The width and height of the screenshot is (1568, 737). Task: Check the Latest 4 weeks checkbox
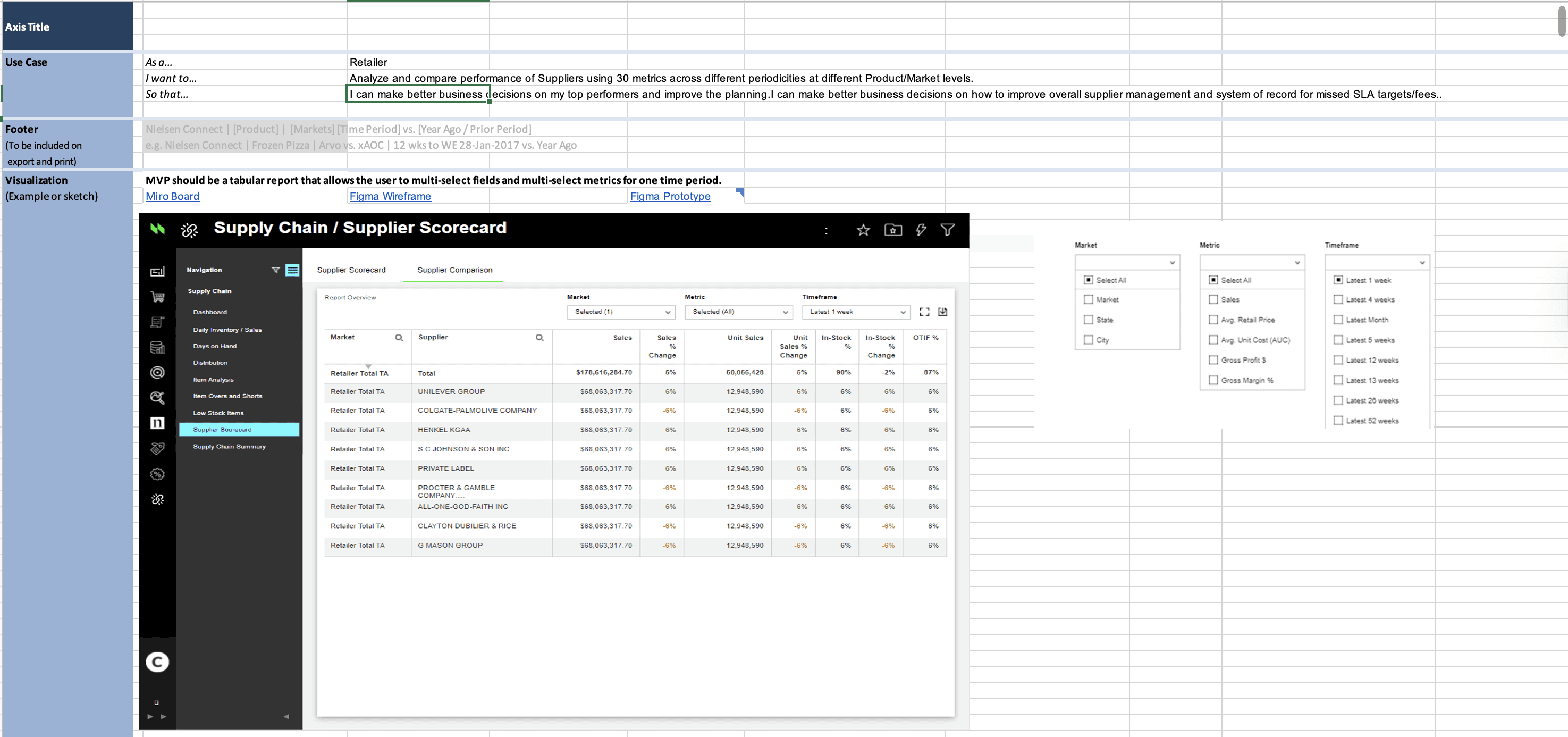tap(1338, 300)
